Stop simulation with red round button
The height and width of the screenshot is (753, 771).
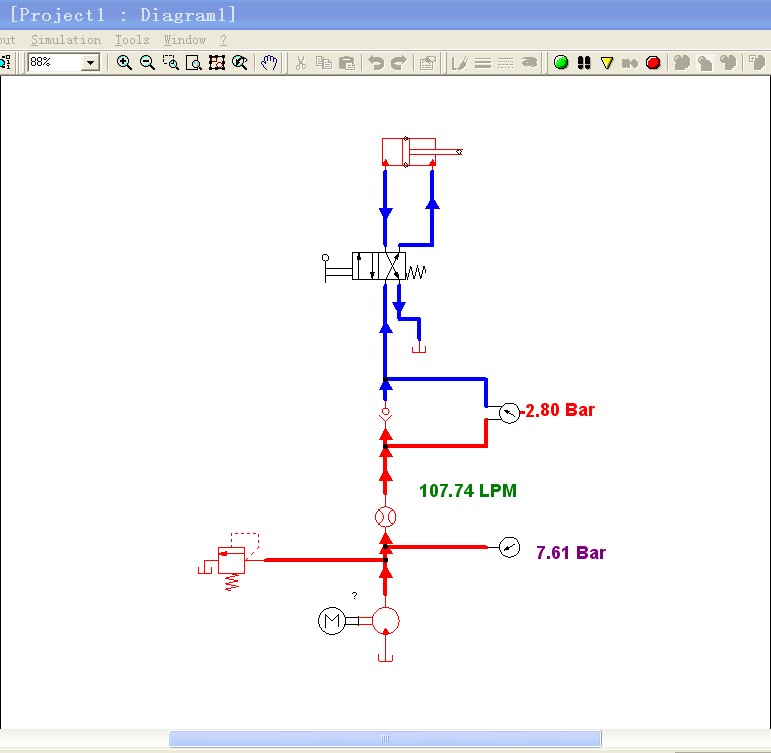tap(653, 62)
